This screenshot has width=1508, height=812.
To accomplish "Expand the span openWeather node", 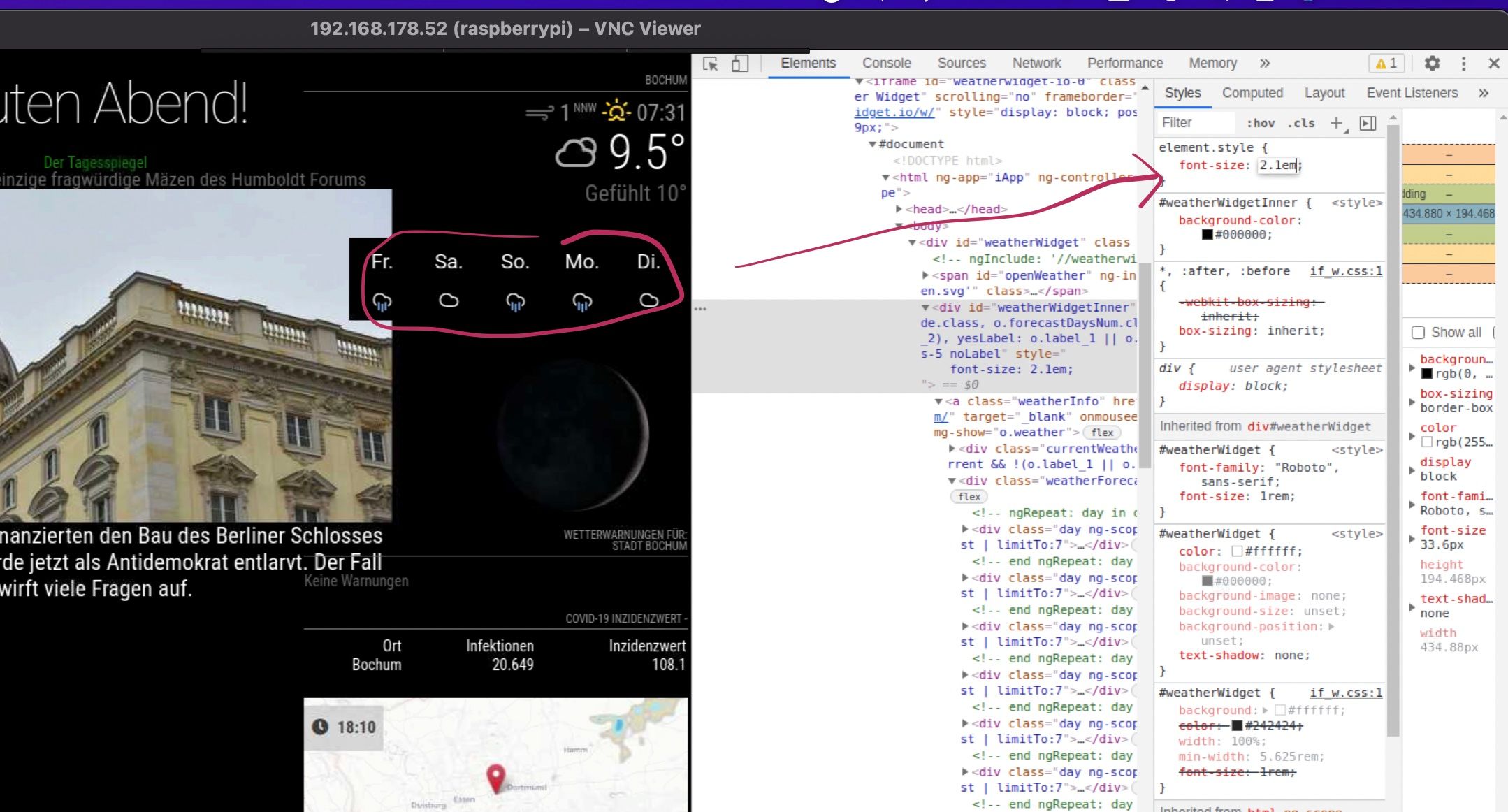I will 925,275.
